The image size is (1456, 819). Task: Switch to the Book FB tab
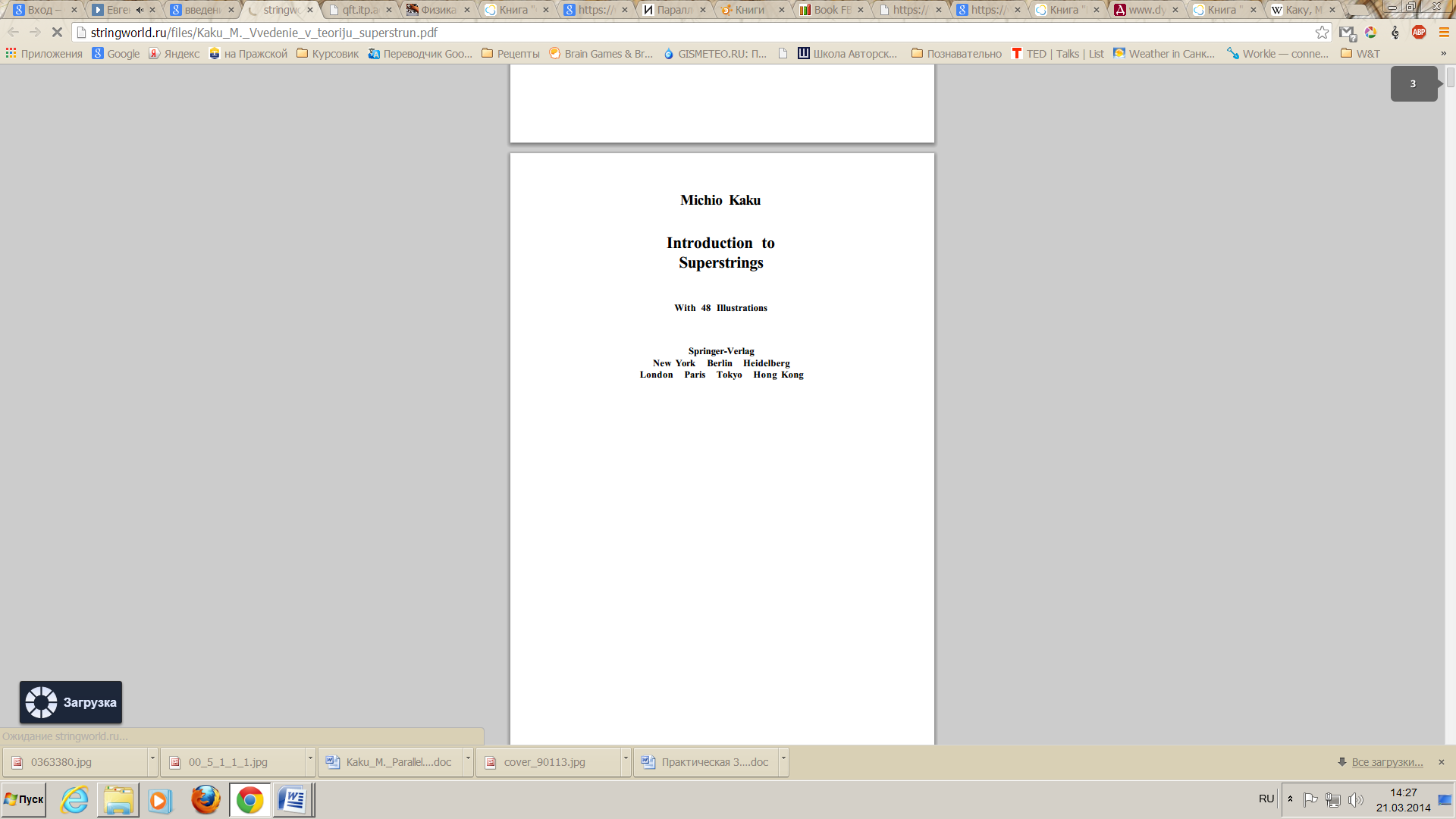click(831, 10)
